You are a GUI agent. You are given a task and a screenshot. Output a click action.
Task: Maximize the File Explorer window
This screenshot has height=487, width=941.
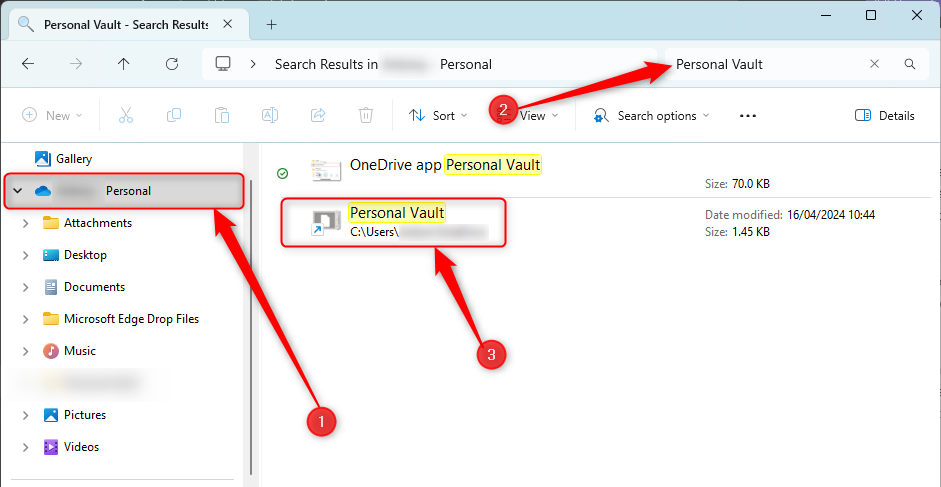(871, 16)
